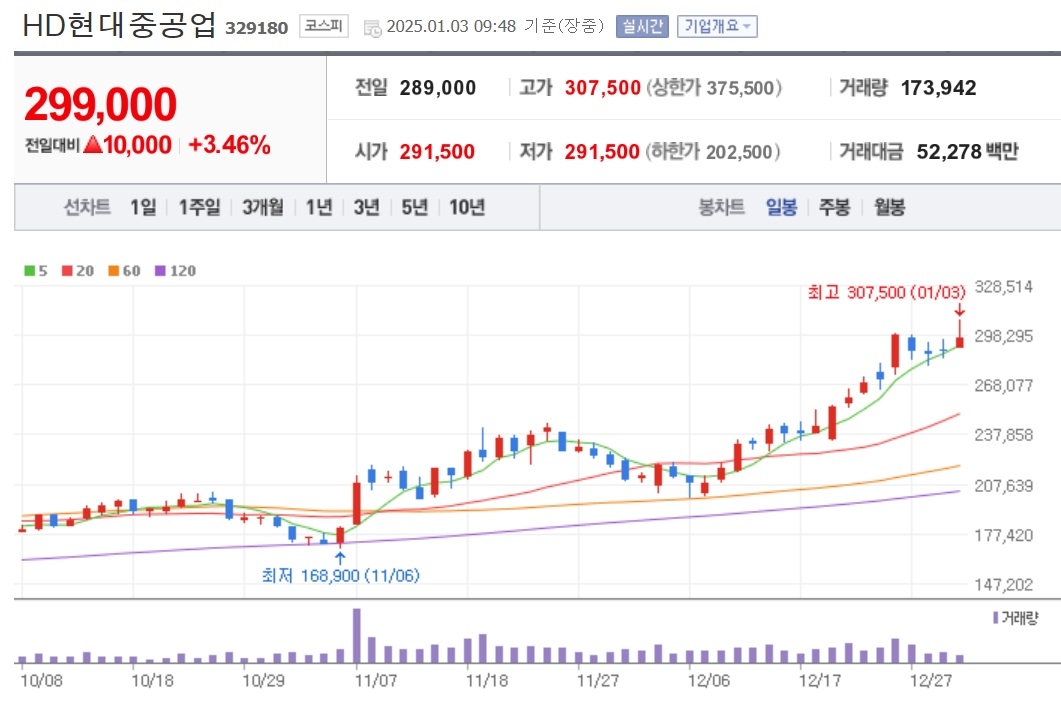Click the 328,514 price axis label
1061x704 pixels.
coord(1003,287)
